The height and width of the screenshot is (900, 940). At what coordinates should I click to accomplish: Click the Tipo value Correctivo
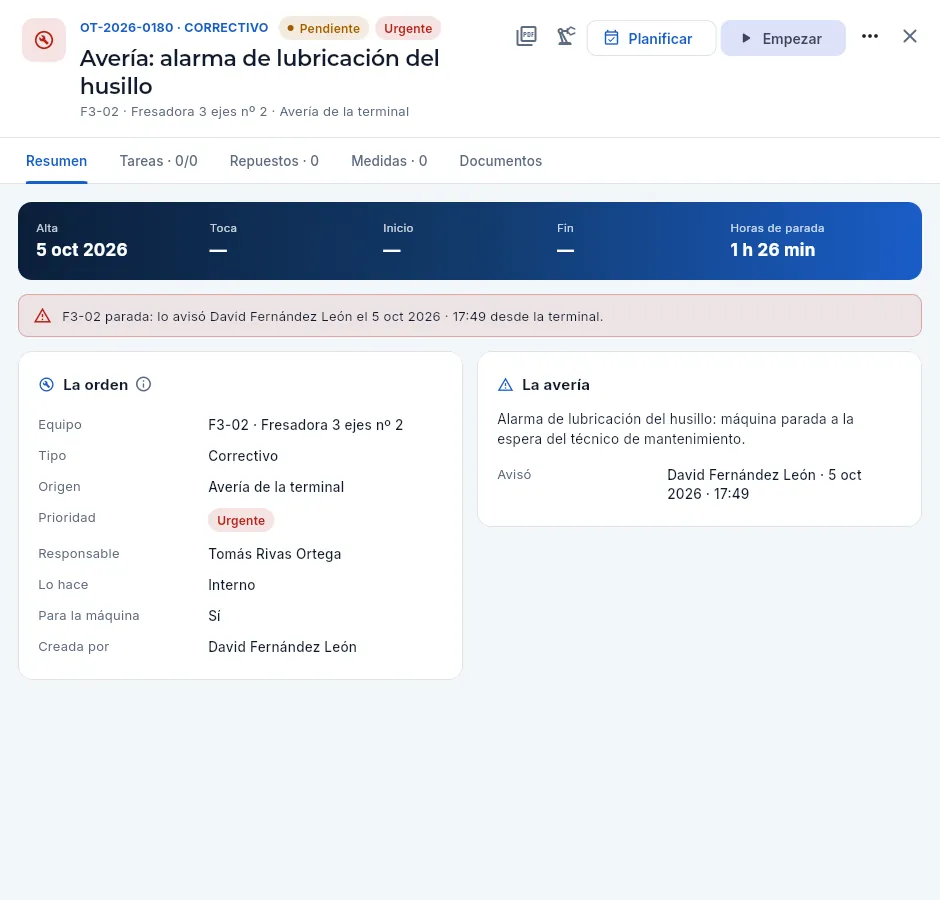[x=243, y=456]
